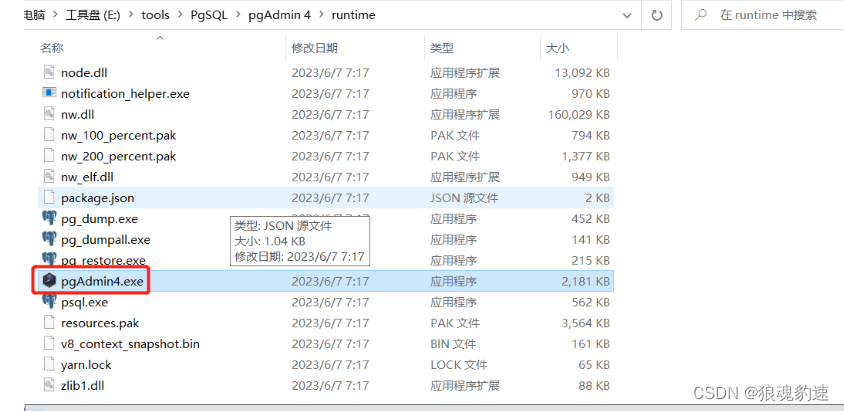The image size is (844, 411).
Task: Select the pg_dump.exe elephant icon
Action: point(49,218)
